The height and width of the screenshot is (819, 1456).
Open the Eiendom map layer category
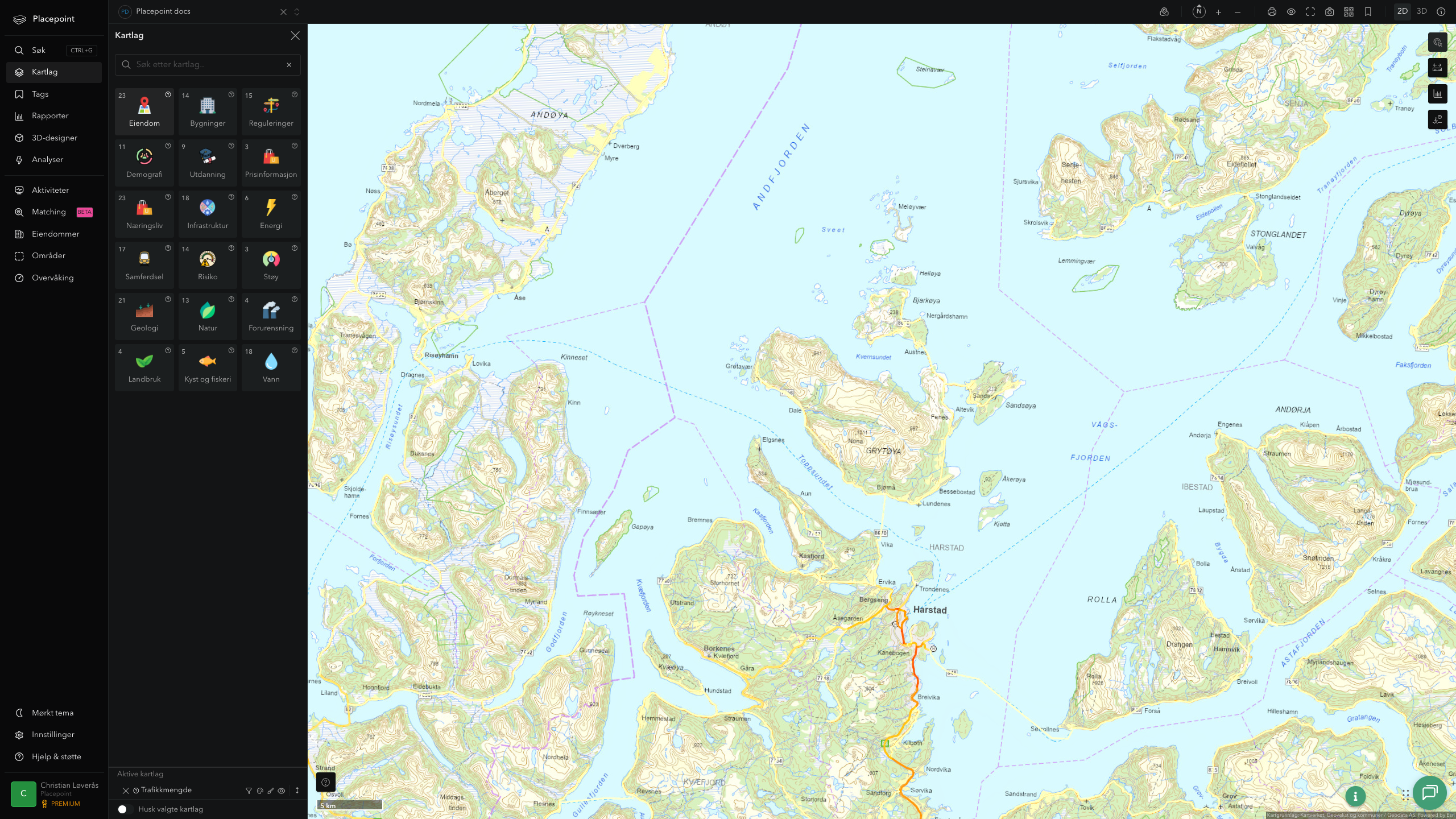[x=144, y=111]
